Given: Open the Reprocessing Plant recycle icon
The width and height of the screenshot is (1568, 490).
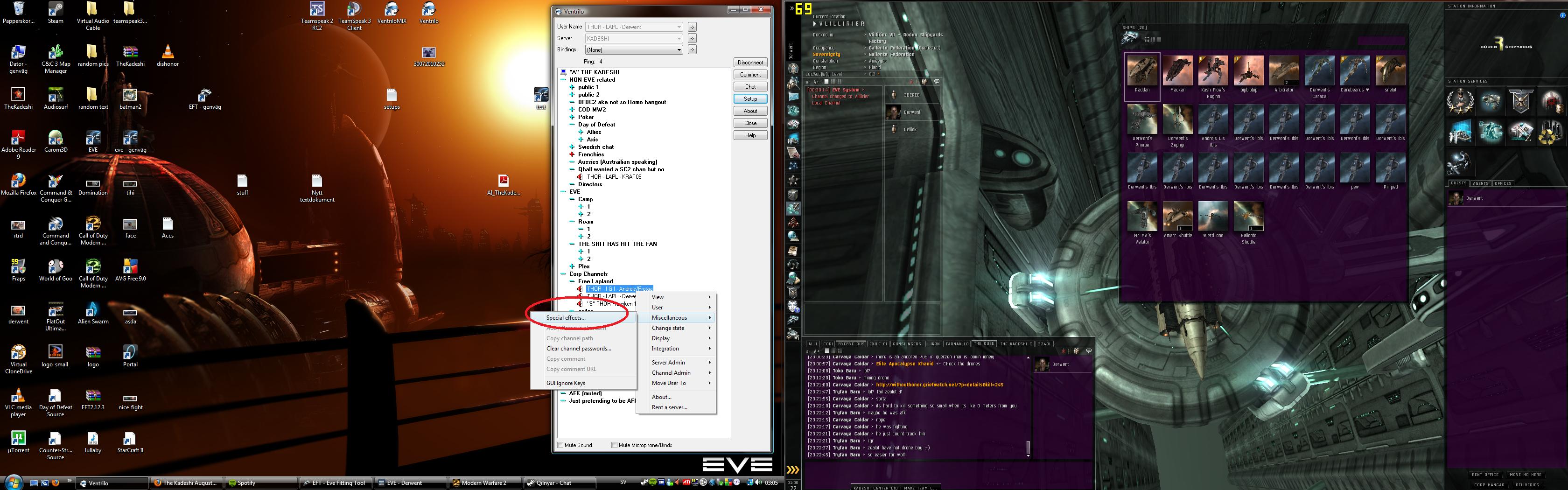Looking at the screenshot, I should click(1550, 132).
